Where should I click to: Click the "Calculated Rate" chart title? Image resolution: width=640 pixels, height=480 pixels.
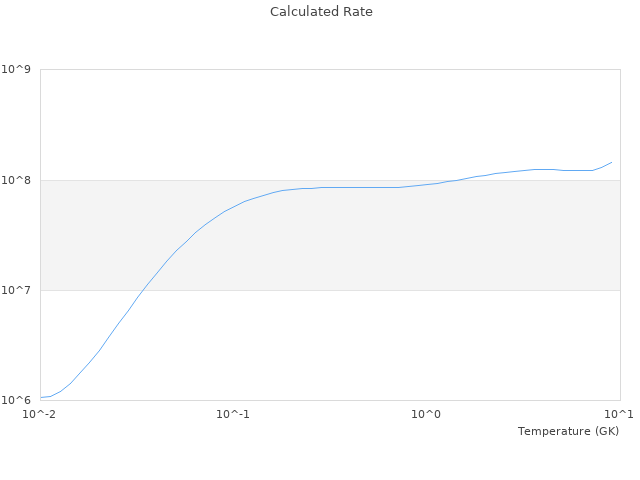click(x=320, y=12)
